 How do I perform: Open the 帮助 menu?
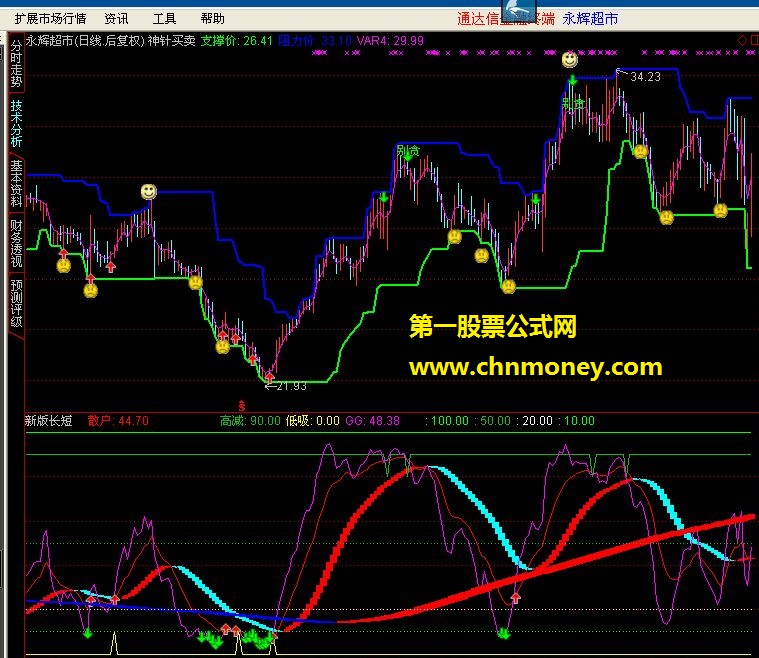213,19
